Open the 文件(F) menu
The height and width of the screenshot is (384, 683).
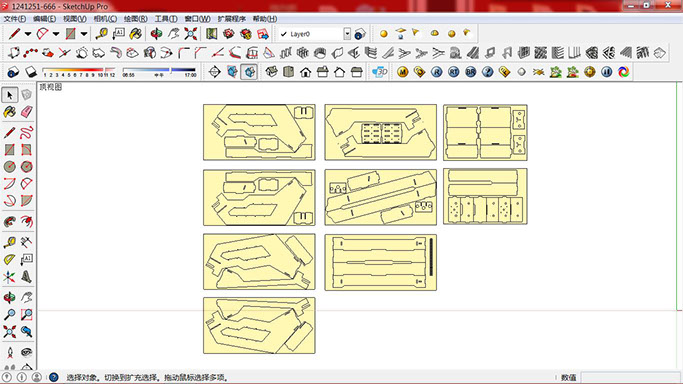(x=15, y=19)
